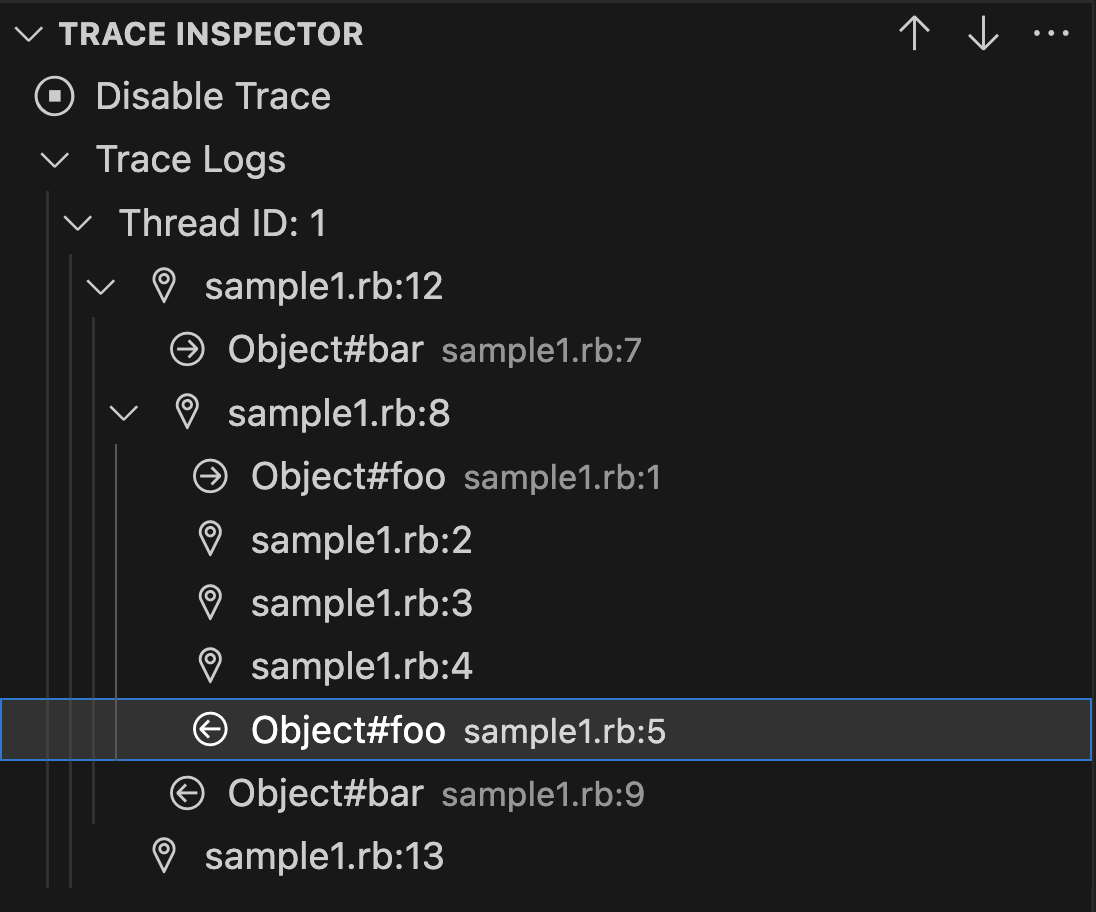Click the down arrow in the panel toolbar
This screenshot has width=1096, height=912.
(x=981, y=33)
